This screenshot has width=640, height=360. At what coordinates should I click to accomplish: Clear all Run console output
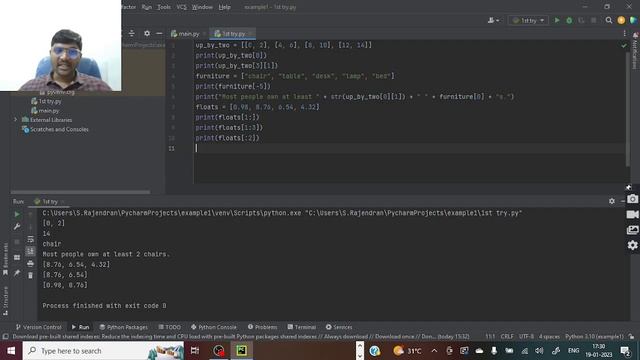click(x=30, y=276)
